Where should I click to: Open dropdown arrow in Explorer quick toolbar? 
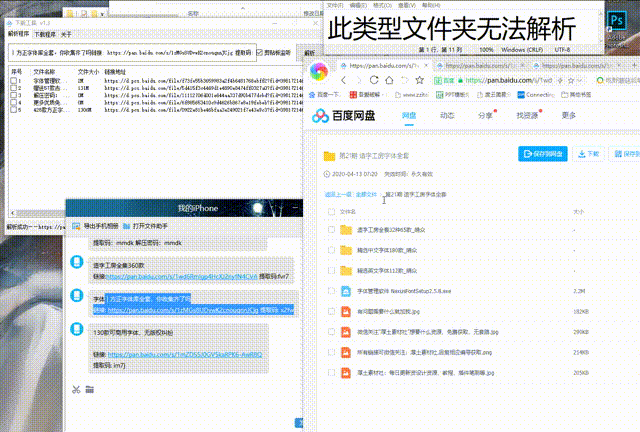click(x=102, y=14)
